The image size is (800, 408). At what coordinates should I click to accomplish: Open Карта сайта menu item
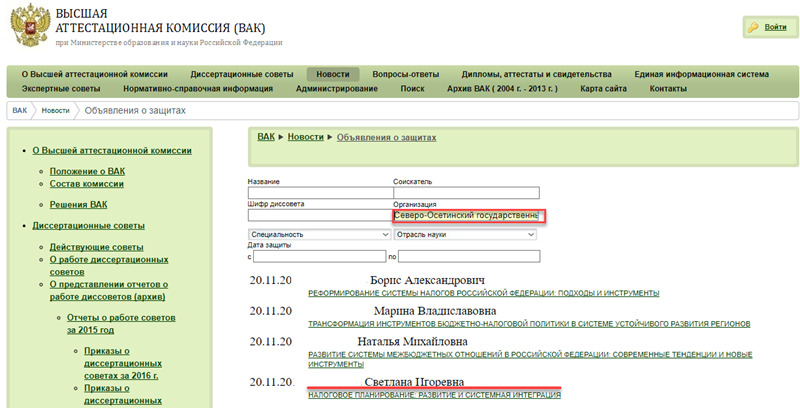click(x=603, y=88)
